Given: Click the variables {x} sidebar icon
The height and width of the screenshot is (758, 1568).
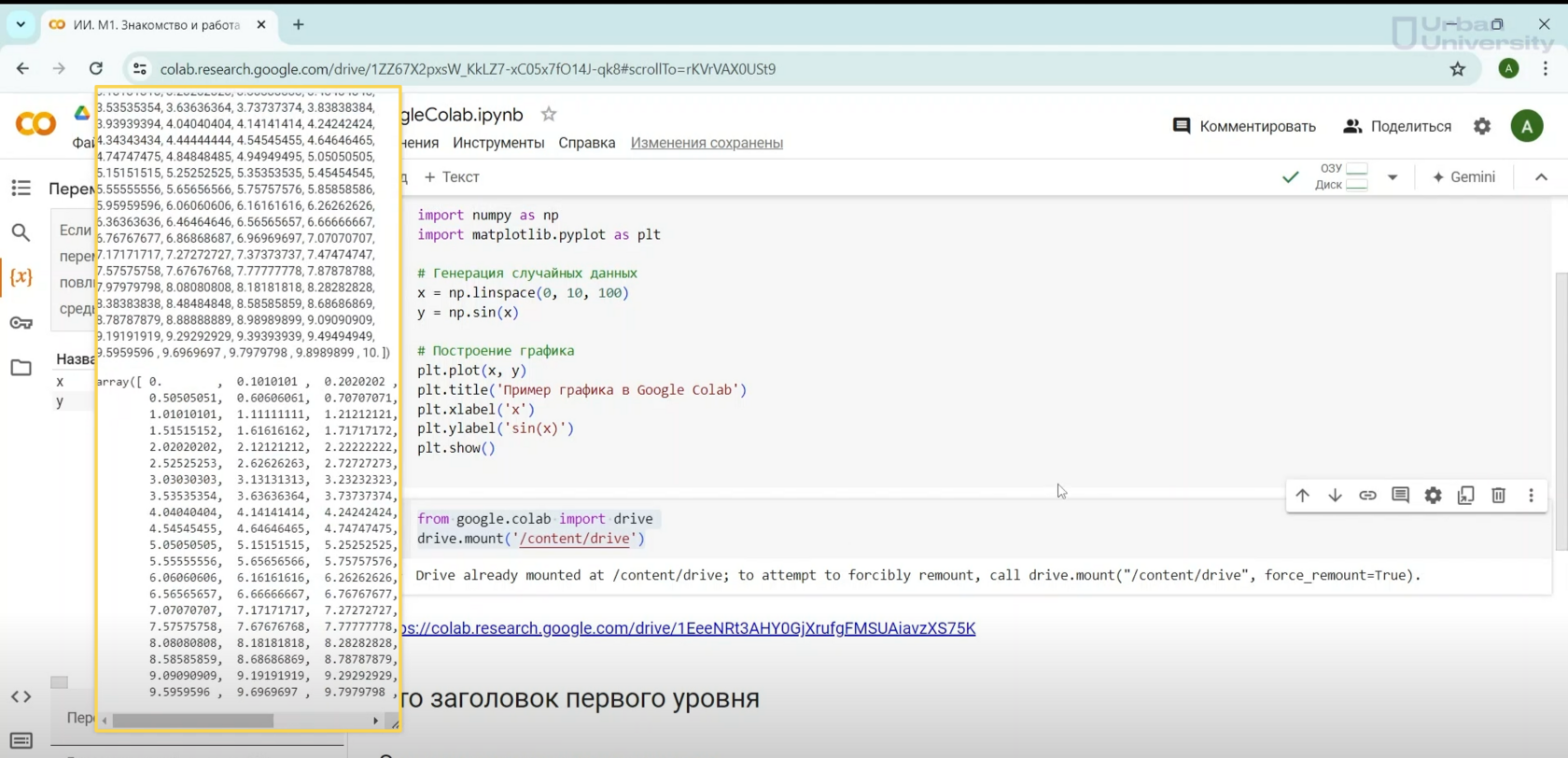Looking at the screenshot, I should (x=21, y=277).
